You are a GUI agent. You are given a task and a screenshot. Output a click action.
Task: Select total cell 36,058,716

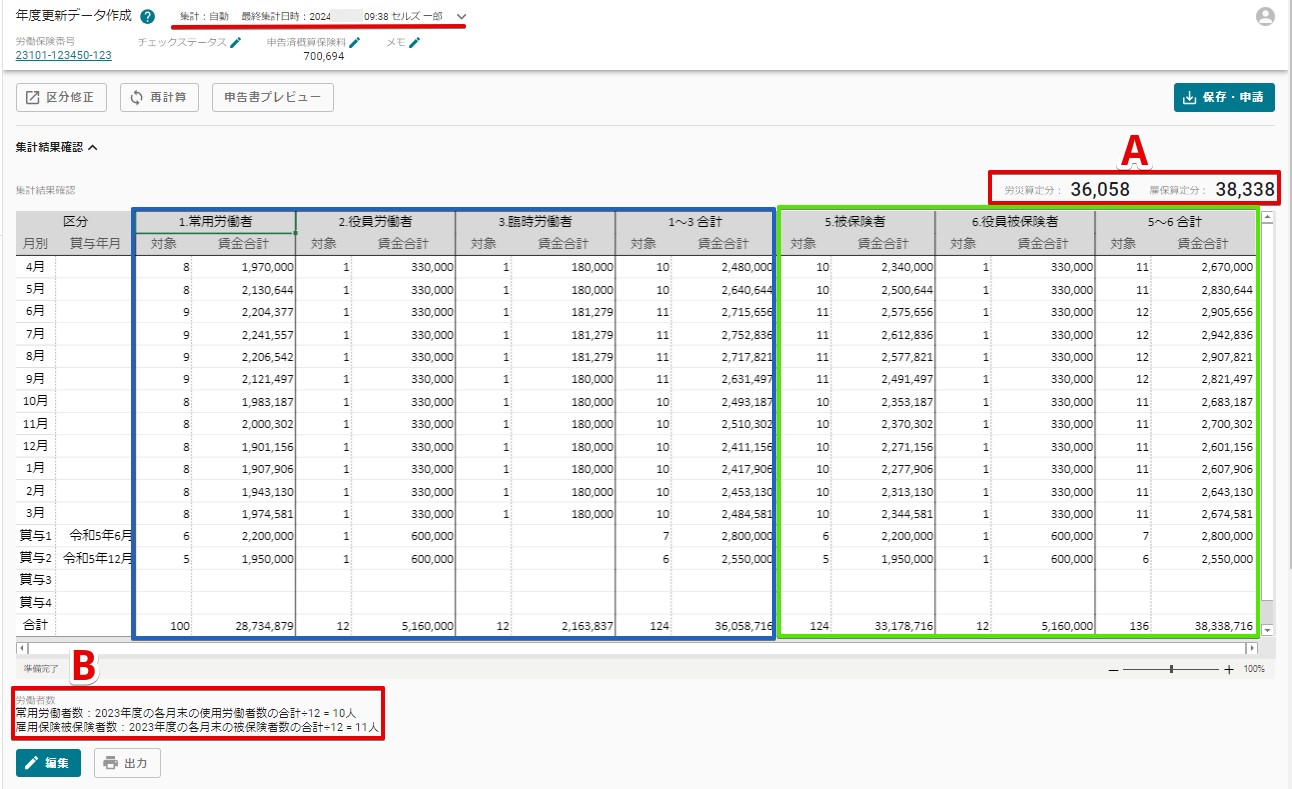tap(723, 625)
